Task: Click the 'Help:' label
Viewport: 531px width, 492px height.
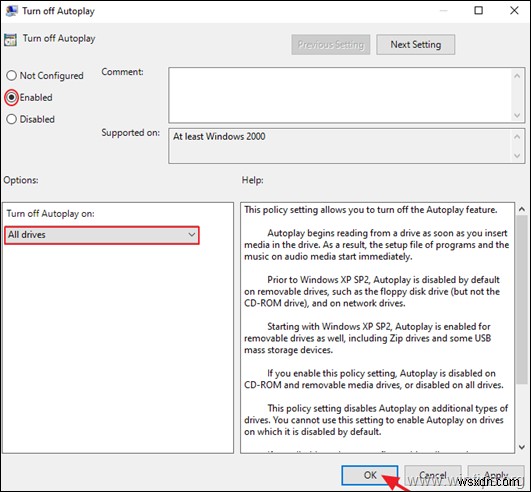Action: 252,180
